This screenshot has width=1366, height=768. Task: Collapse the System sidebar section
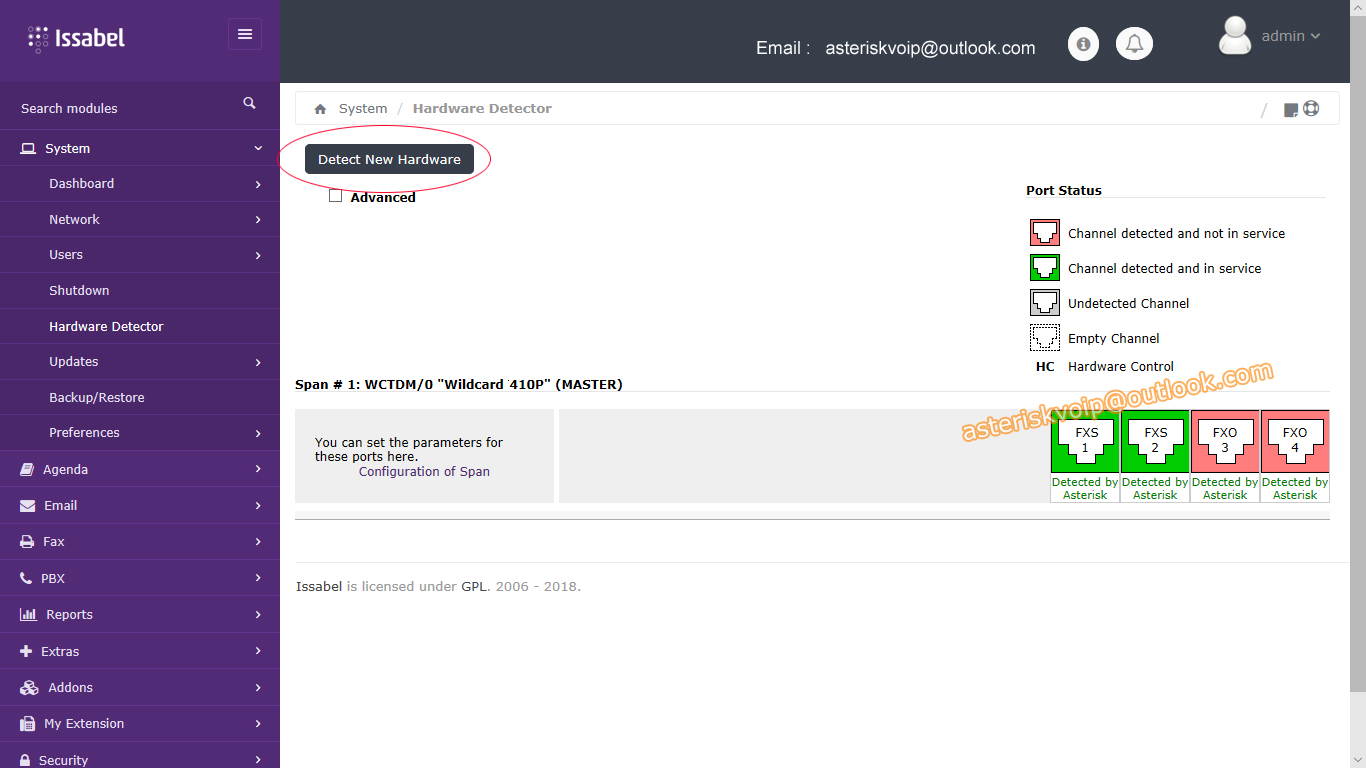140,148
